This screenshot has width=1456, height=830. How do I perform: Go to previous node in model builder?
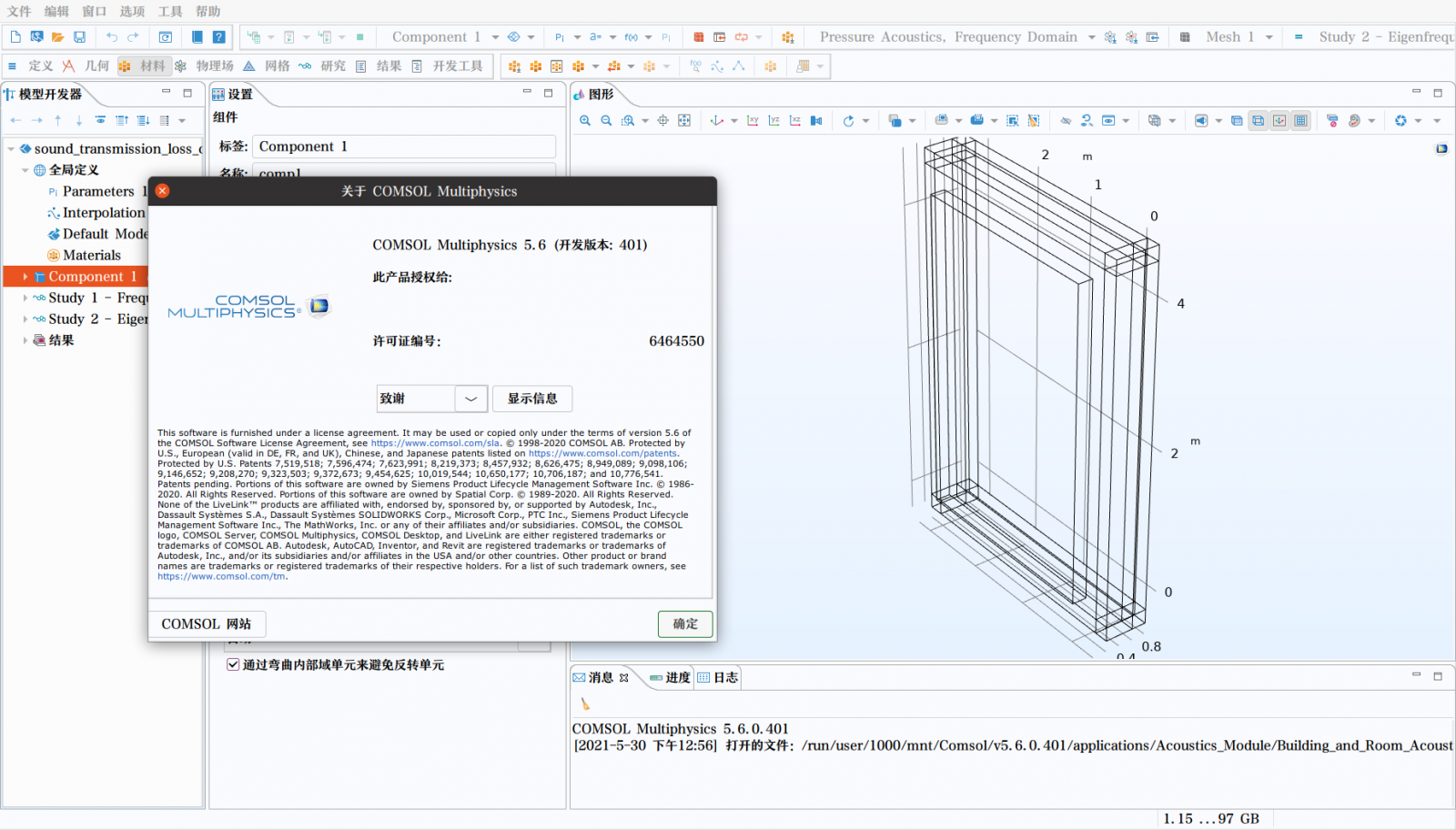click(x=15, y=120)
